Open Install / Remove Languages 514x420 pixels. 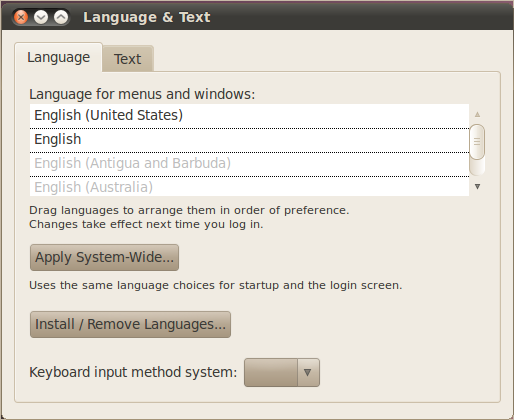[x=130, y=324]
